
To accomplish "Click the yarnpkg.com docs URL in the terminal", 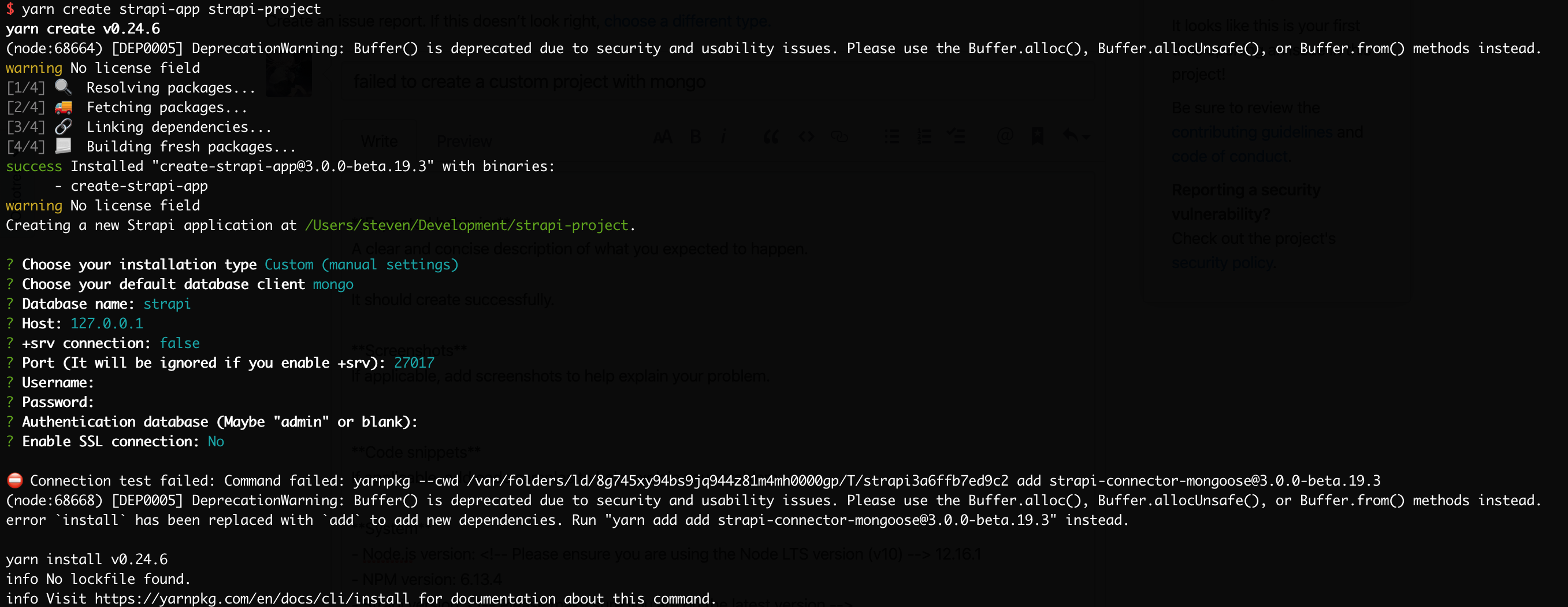I will pyautogui.click(x=252, y=598).
